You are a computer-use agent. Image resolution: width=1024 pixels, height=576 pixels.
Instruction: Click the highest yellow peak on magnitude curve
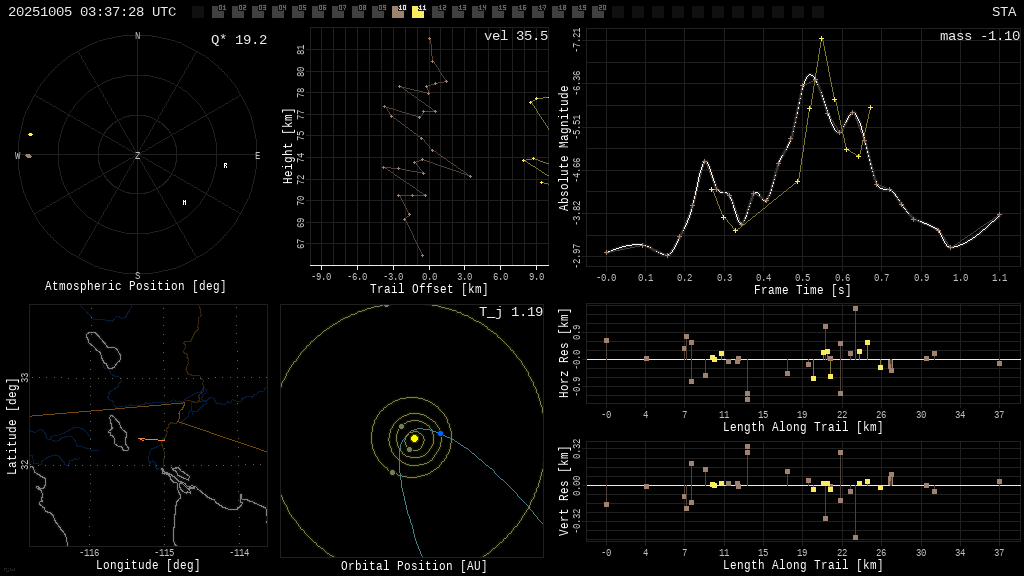[821, 39]
